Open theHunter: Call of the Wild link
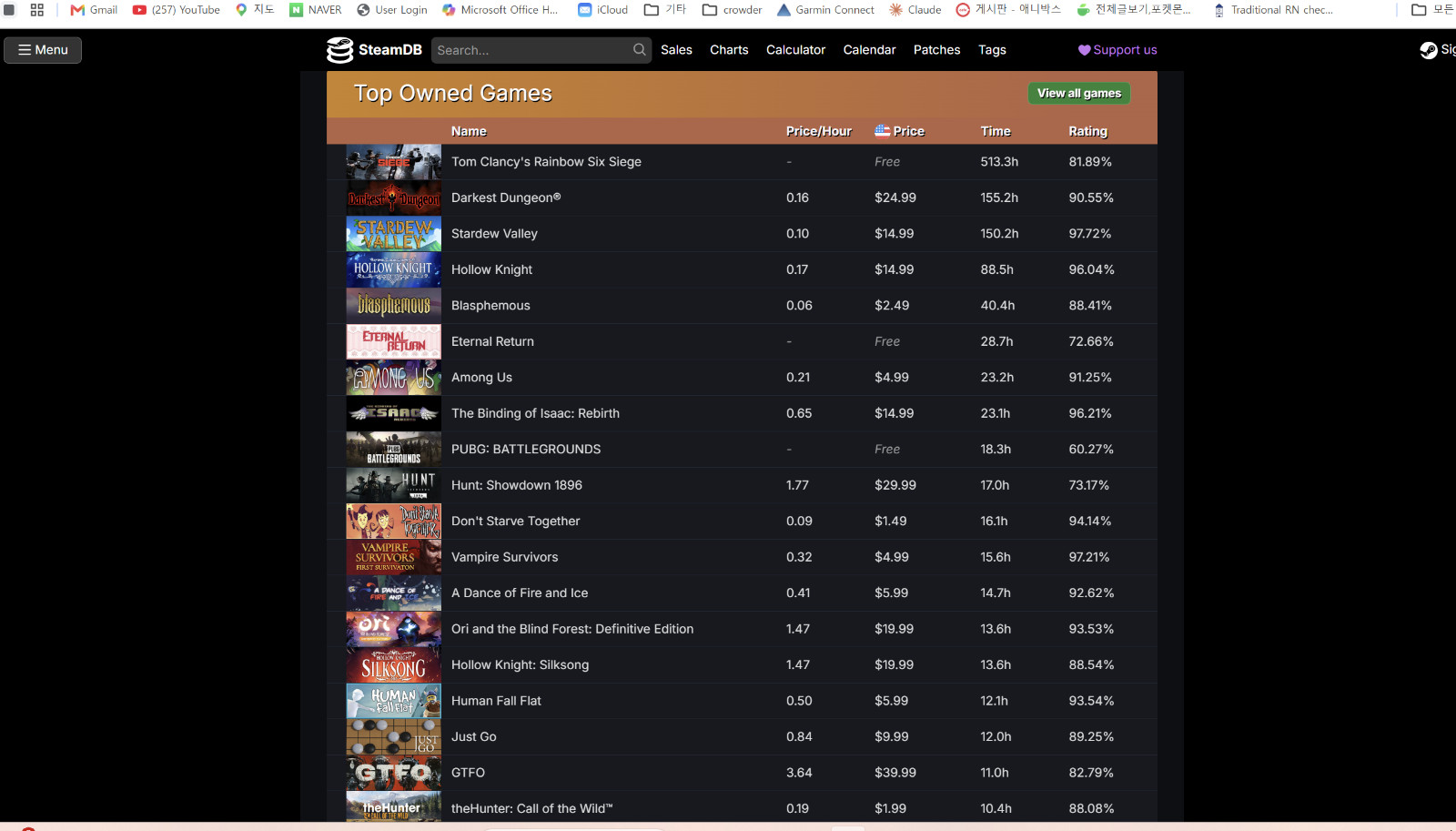The height and width of the screenshot is (831, 1456). [532, 808]
